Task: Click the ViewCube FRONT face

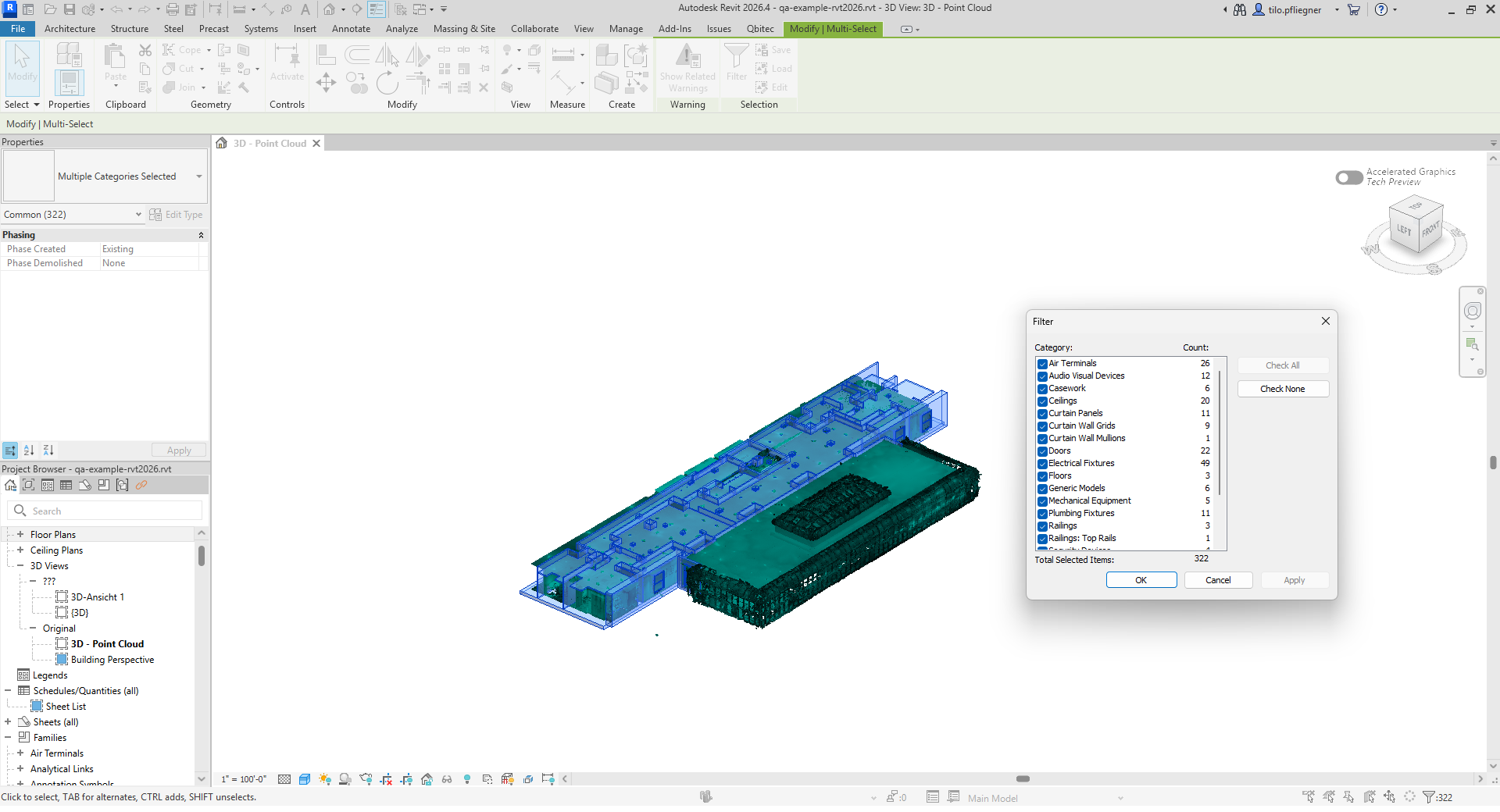Action: click(1430, 230)
